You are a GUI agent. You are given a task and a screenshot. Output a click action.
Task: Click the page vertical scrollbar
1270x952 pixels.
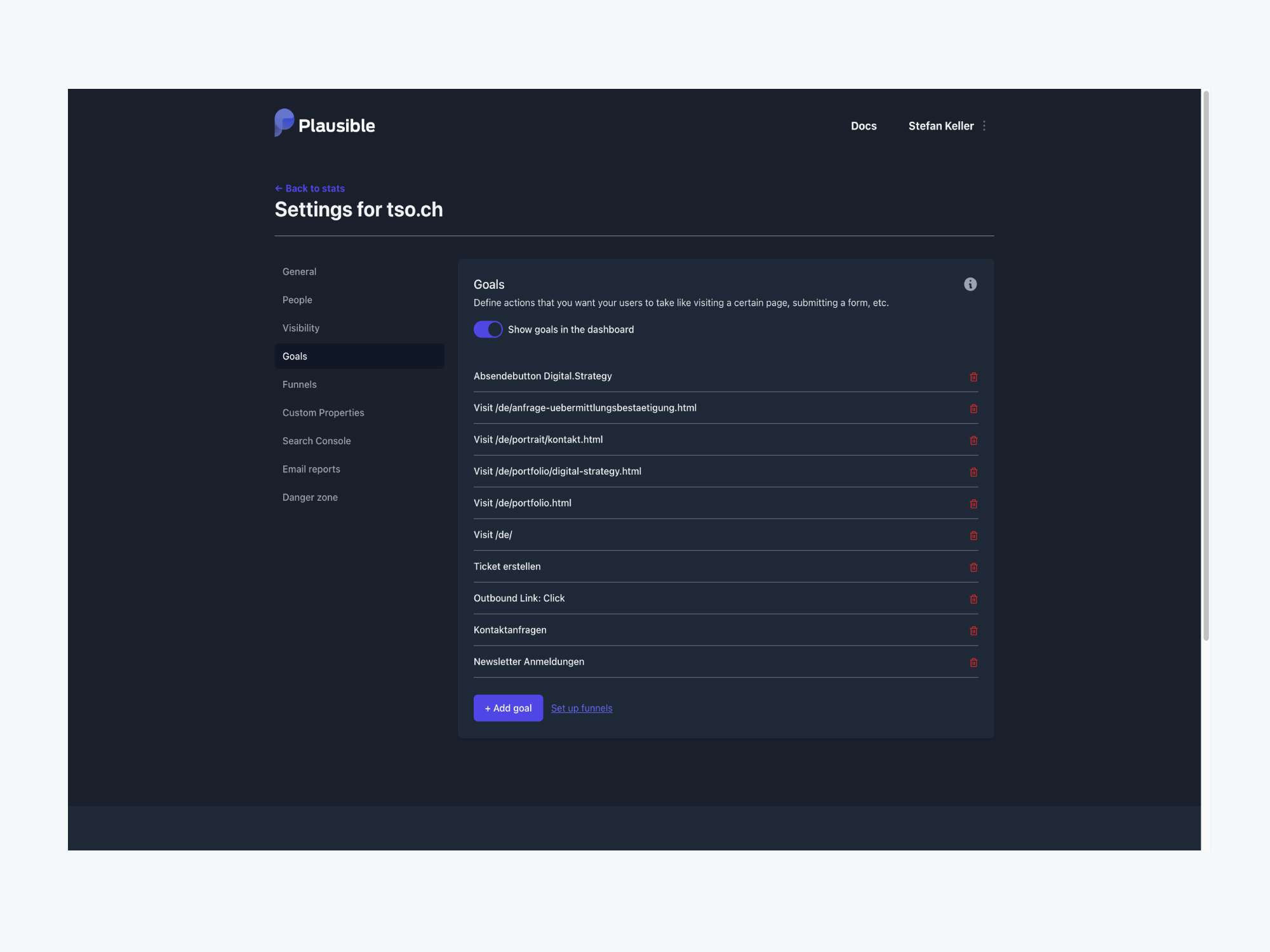[x=1206, y=366]
